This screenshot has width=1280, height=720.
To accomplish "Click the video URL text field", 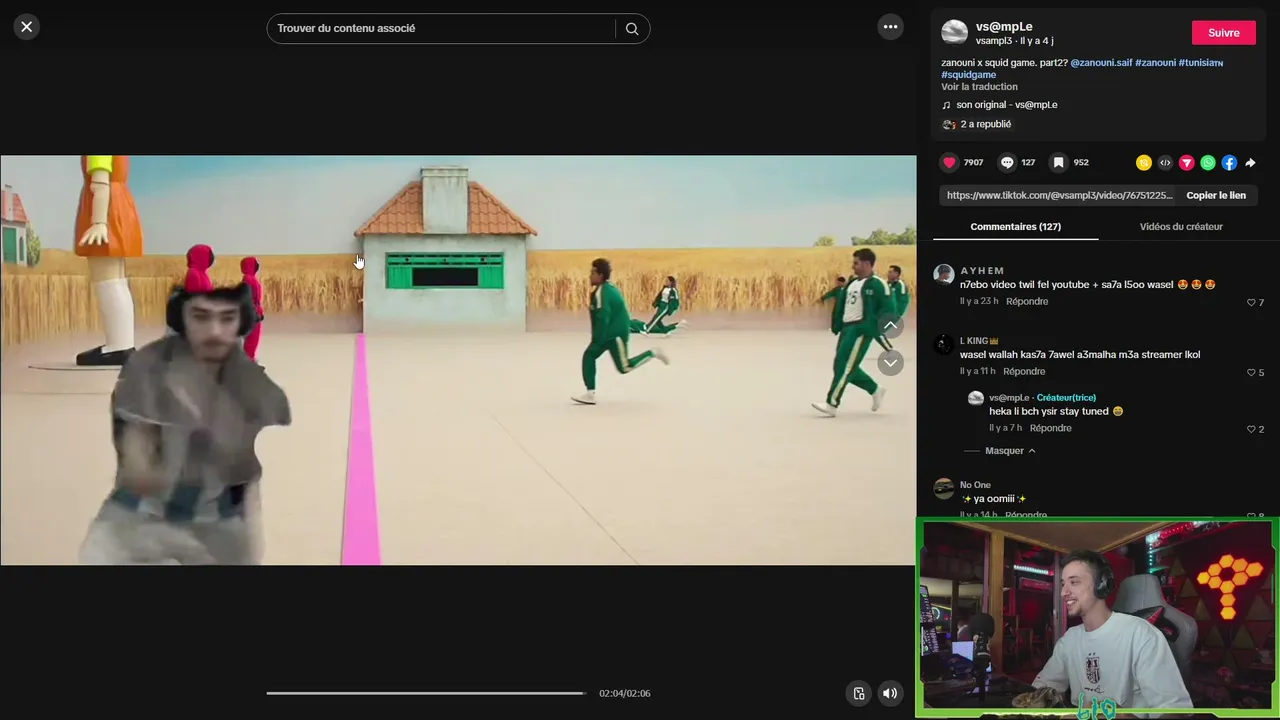I will [x=1059, y=196].
